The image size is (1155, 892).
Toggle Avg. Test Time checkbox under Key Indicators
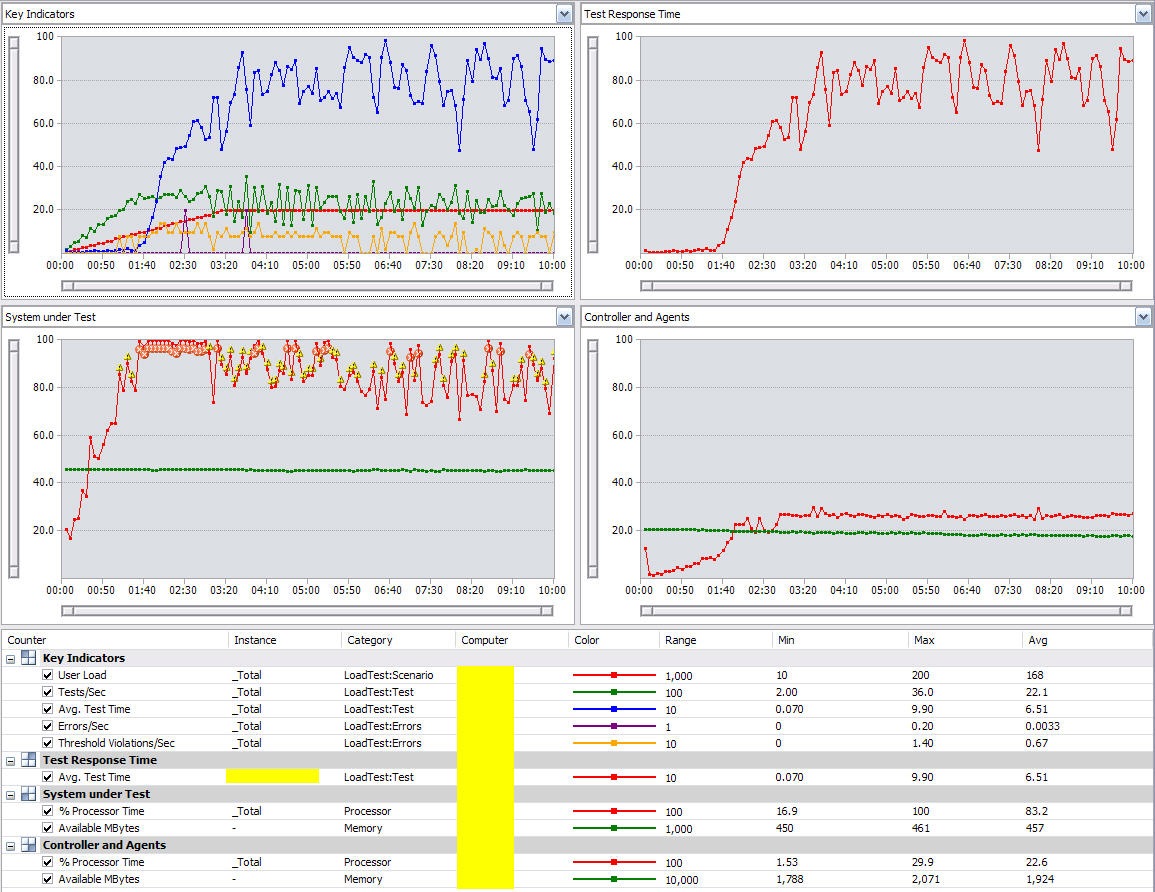click(48, 709)
